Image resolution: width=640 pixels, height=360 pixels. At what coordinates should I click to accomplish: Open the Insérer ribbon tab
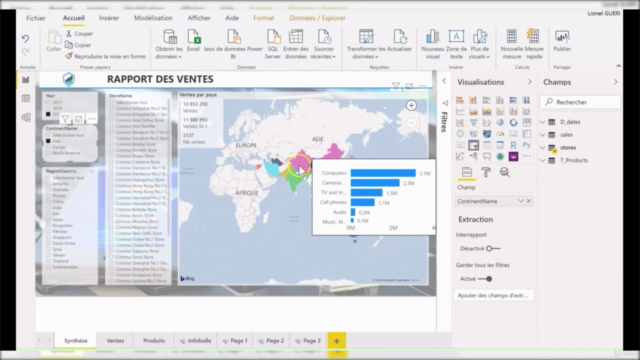click(x=109, y=18)
